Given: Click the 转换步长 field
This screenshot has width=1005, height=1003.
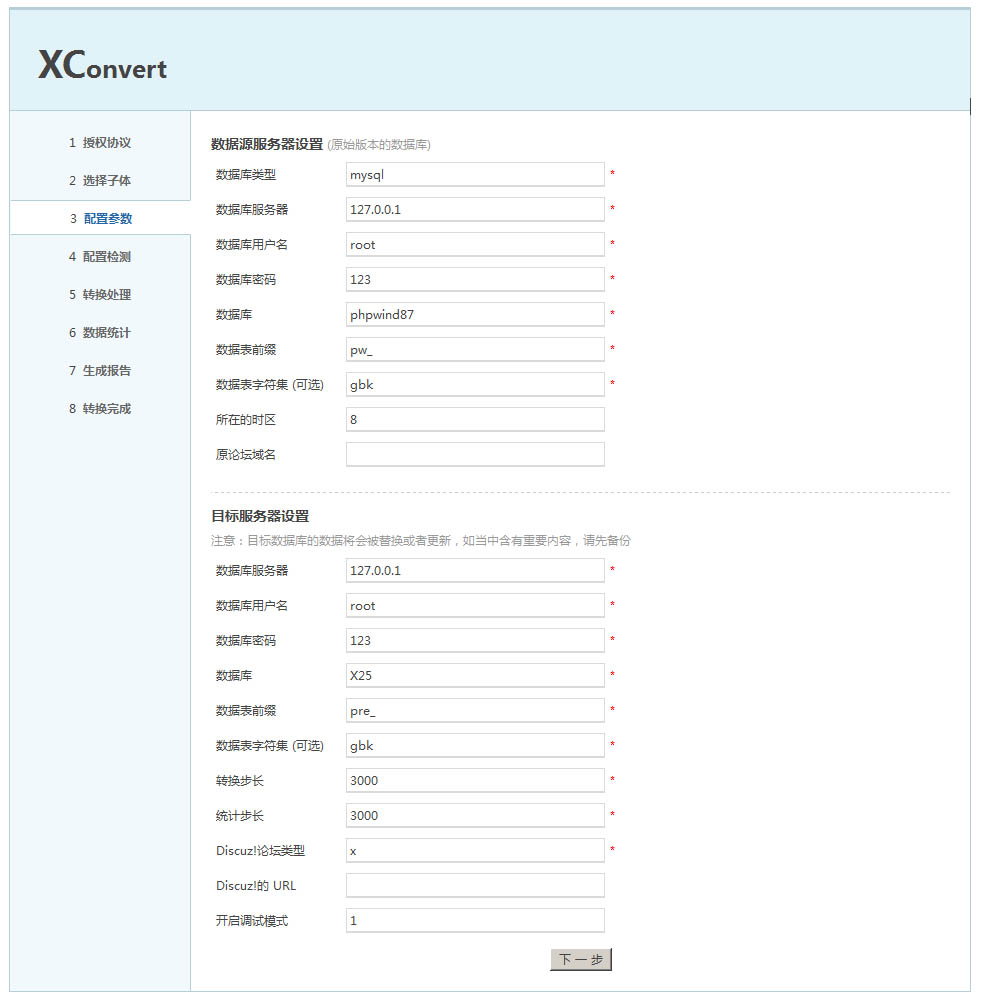Looking at the screenshot, I should (475, 781).
